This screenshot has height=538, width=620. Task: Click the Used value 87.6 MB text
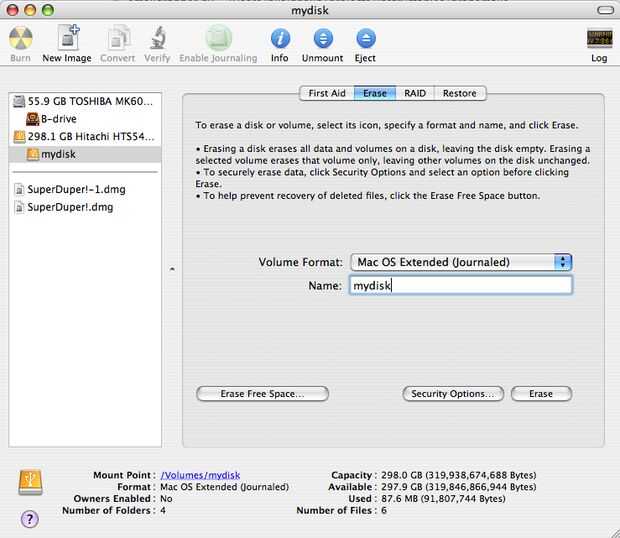coord(443,499)
